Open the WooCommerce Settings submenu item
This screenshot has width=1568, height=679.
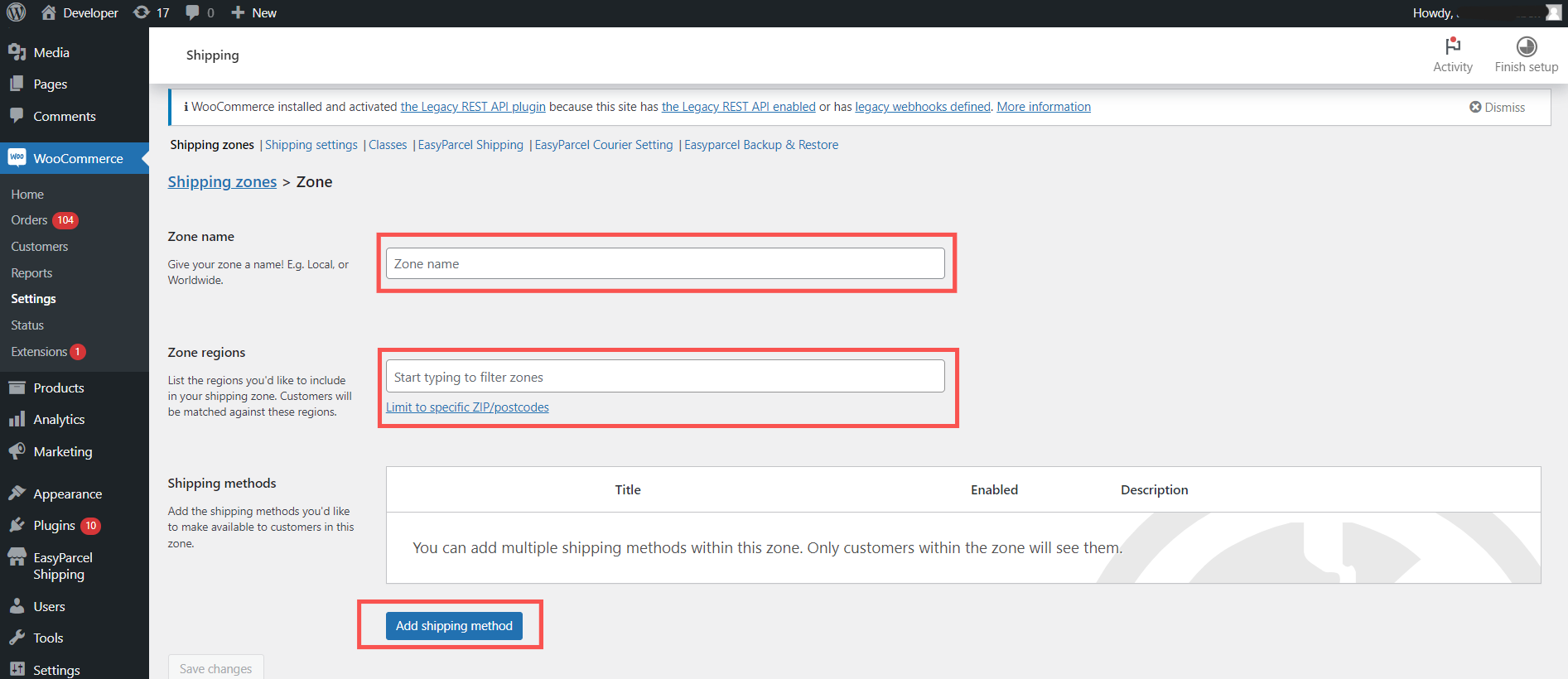coord(33,299)
